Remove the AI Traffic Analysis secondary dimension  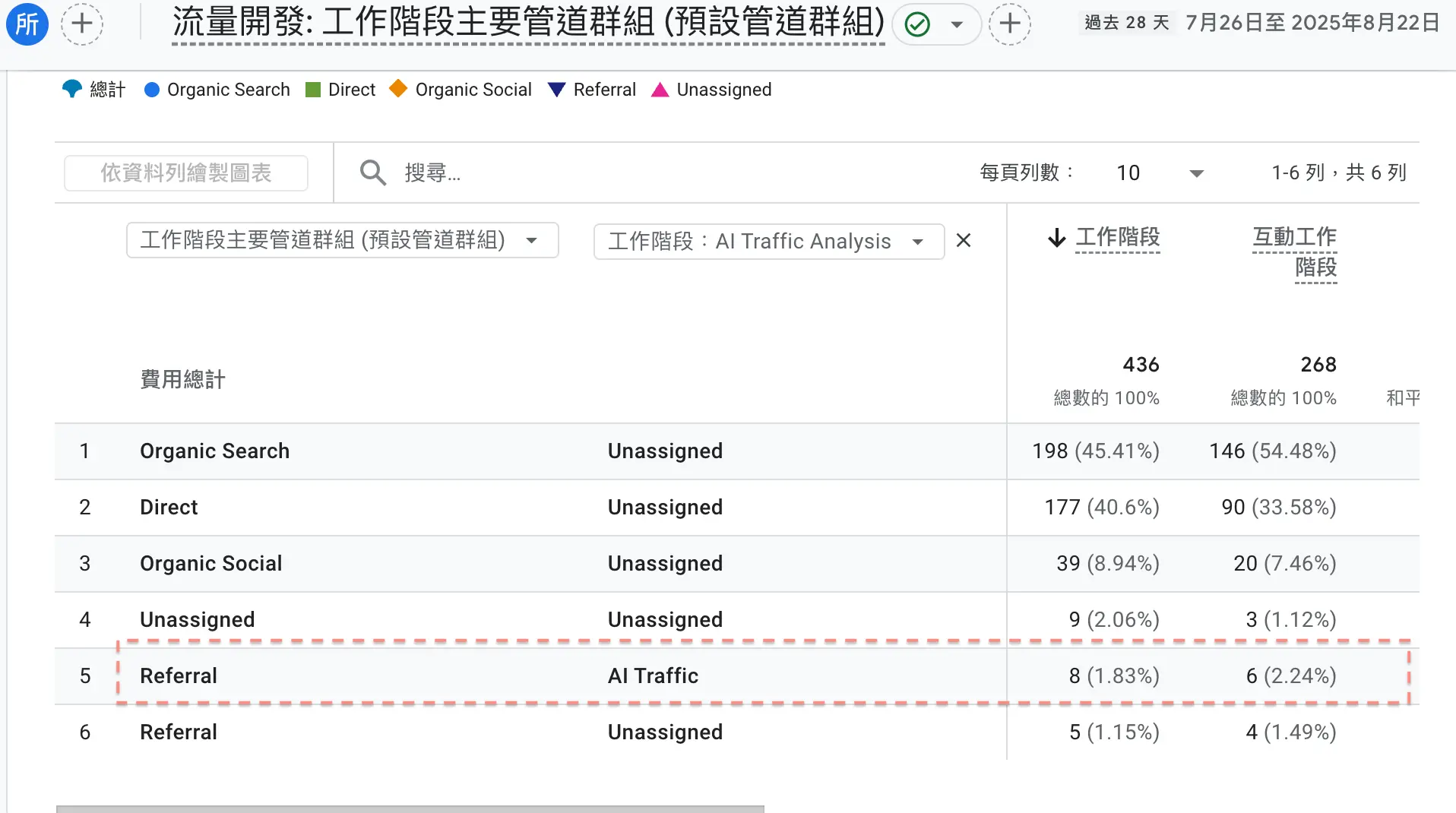[964, 241]
